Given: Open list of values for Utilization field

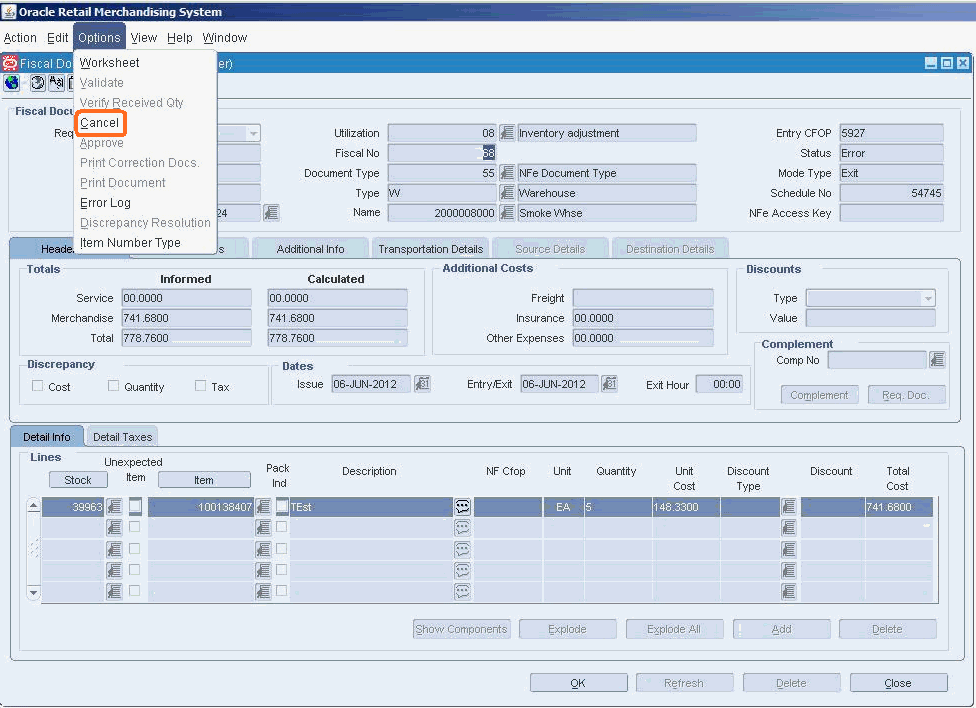Looking at the screenshot, I should coord(507,133).
